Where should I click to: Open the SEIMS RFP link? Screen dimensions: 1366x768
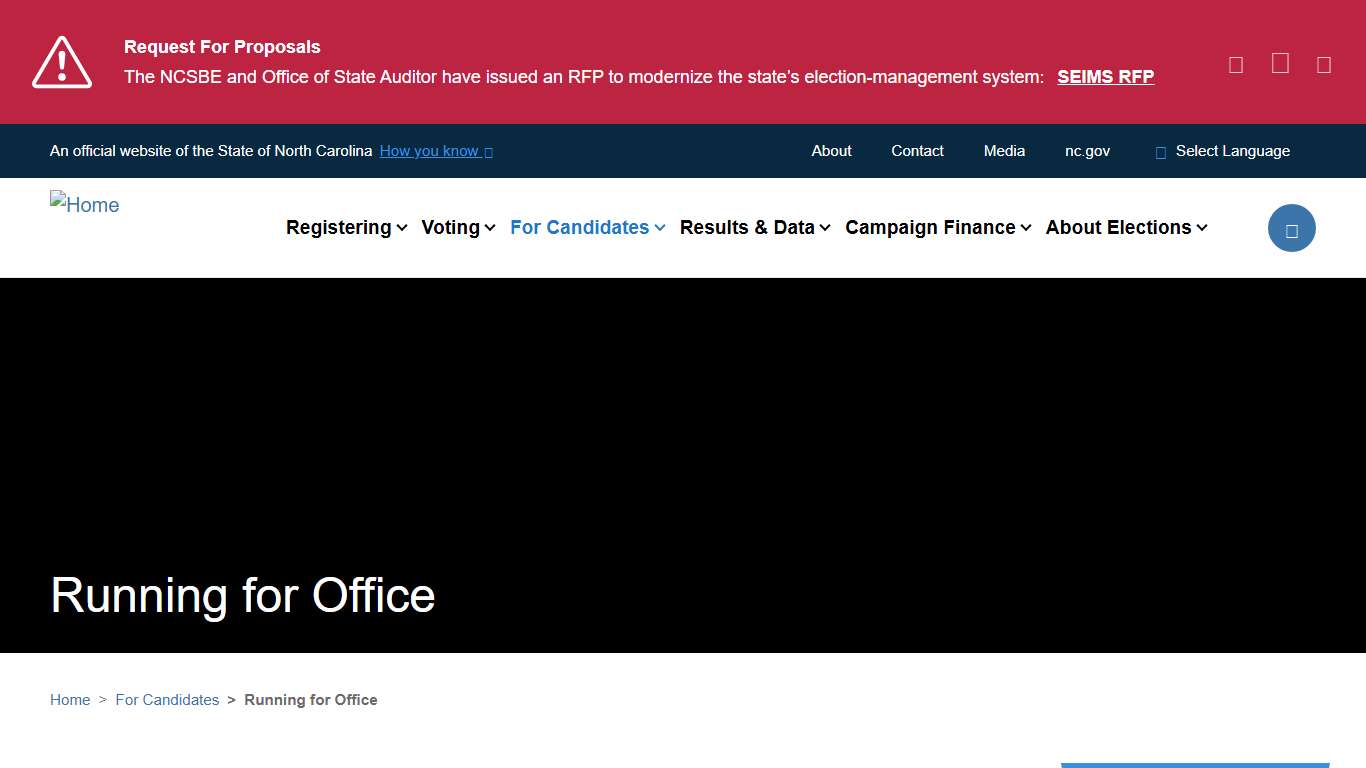click(1105, 76)
